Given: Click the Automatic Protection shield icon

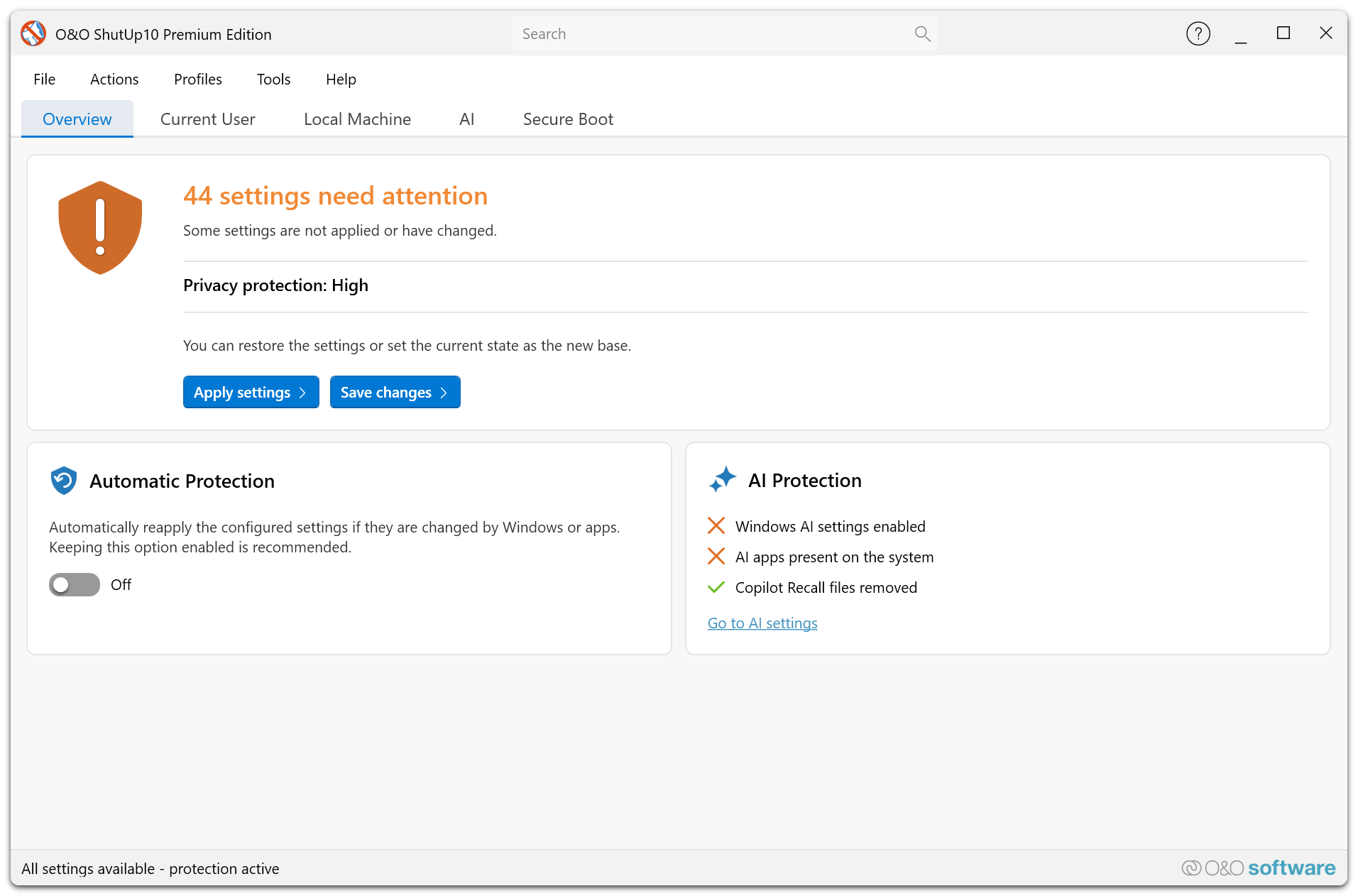Looking at the screenshot, I should pyautogui.click(x=64, y=481).
